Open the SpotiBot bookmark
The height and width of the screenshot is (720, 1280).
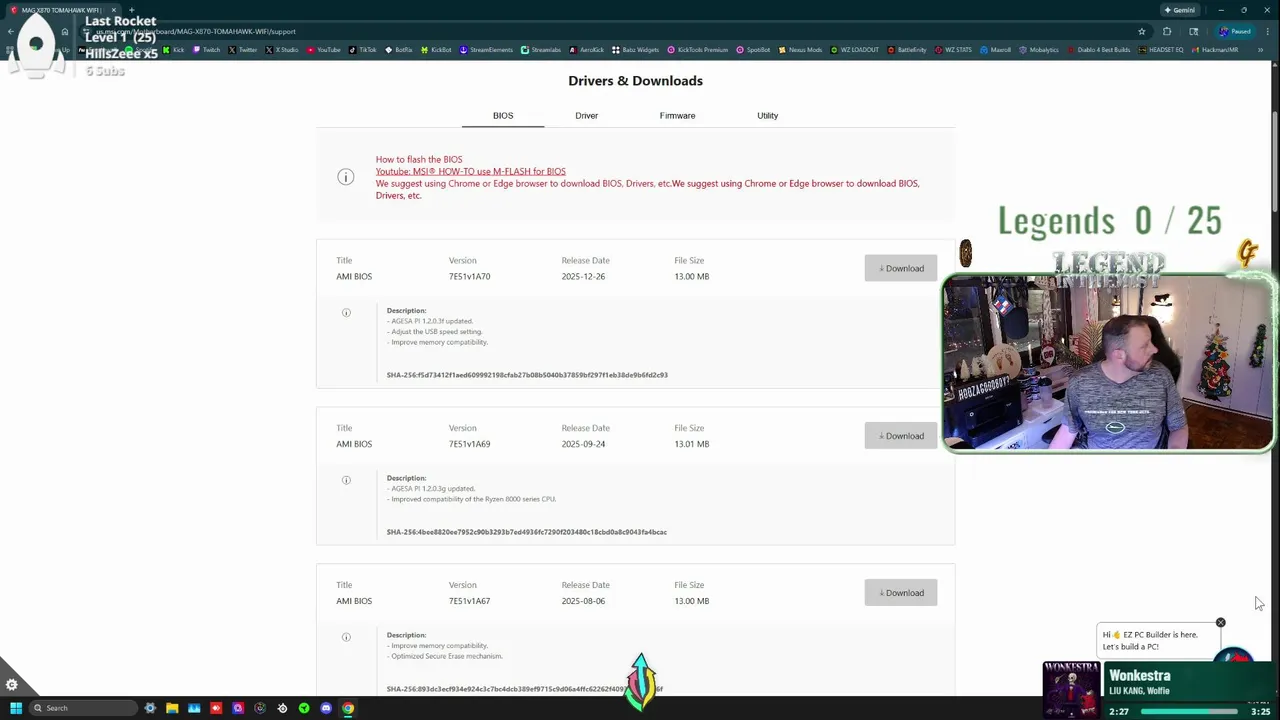coord(753,50)
